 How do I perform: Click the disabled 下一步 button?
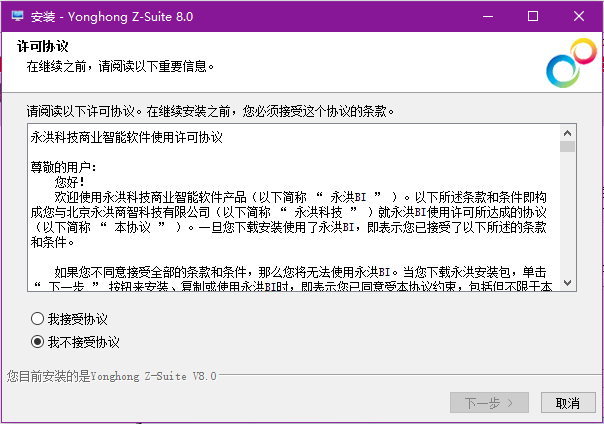489,403
